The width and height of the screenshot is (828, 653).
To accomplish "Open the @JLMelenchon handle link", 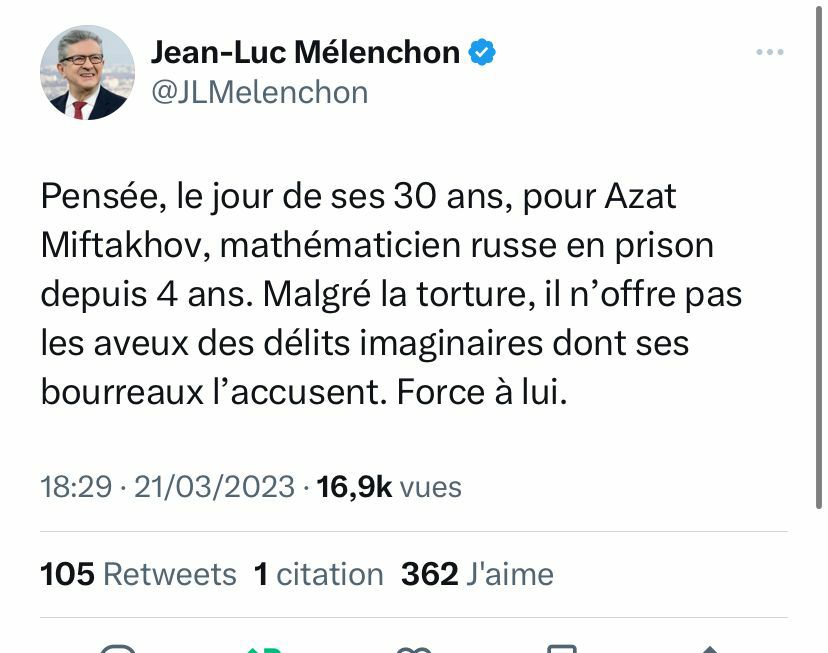I will [x=259, y=93].
